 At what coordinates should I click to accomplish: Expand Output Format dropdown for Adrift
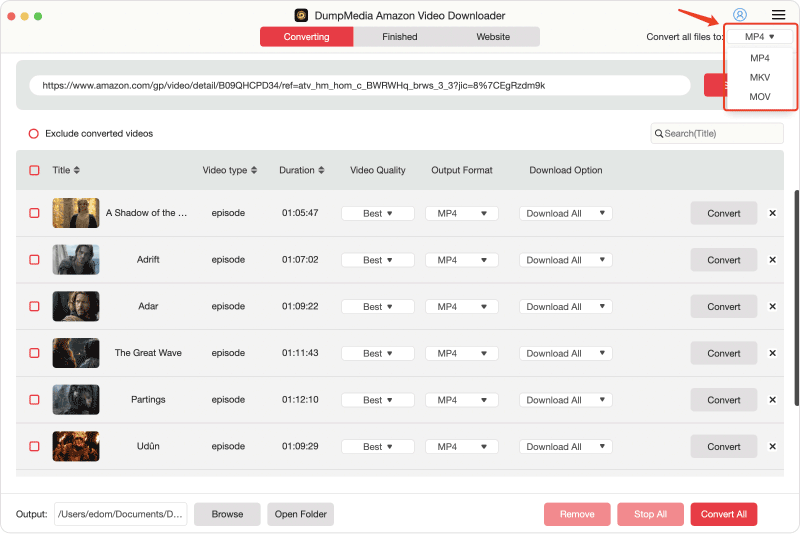(x=462, y=260)
